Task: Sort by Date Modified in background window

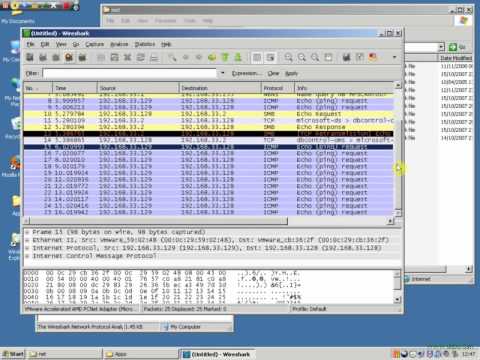Action: coord(456,58)
